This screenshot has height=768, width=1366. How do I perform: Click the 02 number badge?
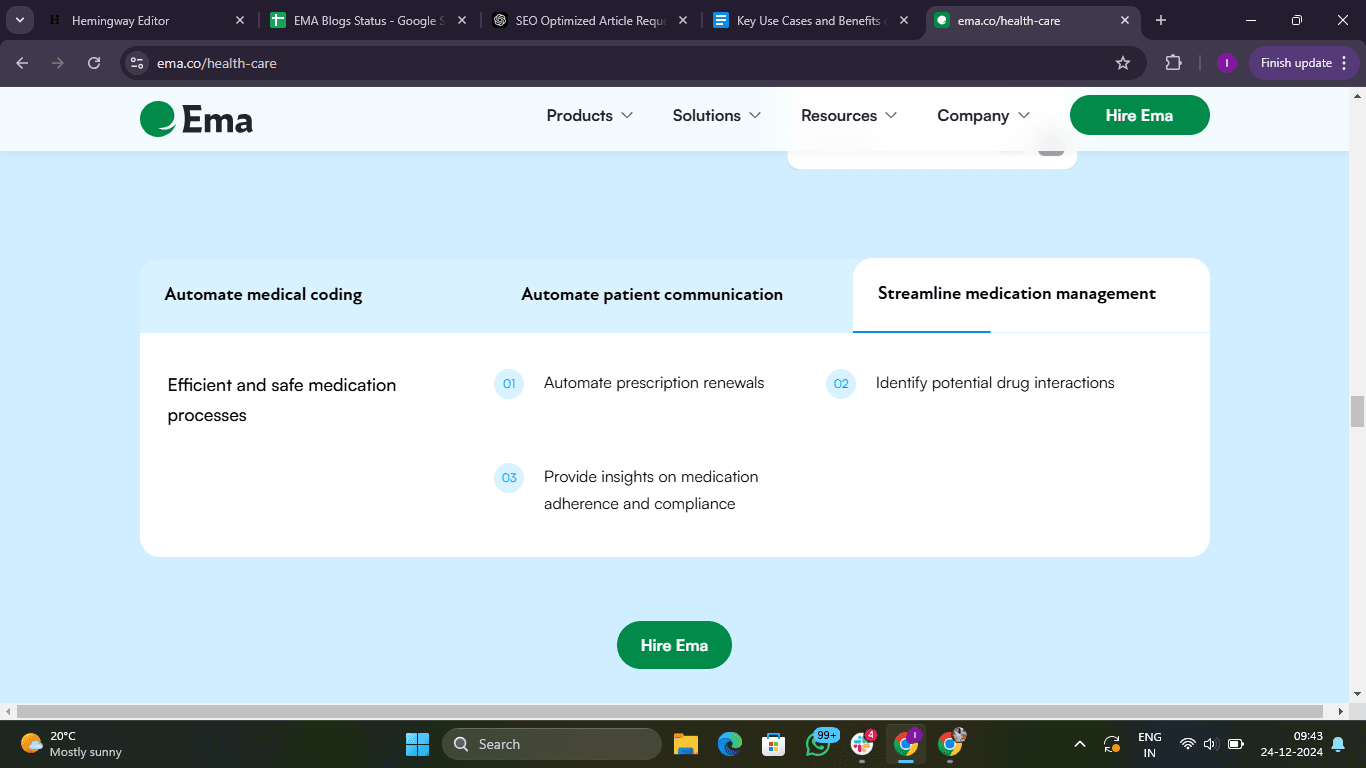[841, 384]
